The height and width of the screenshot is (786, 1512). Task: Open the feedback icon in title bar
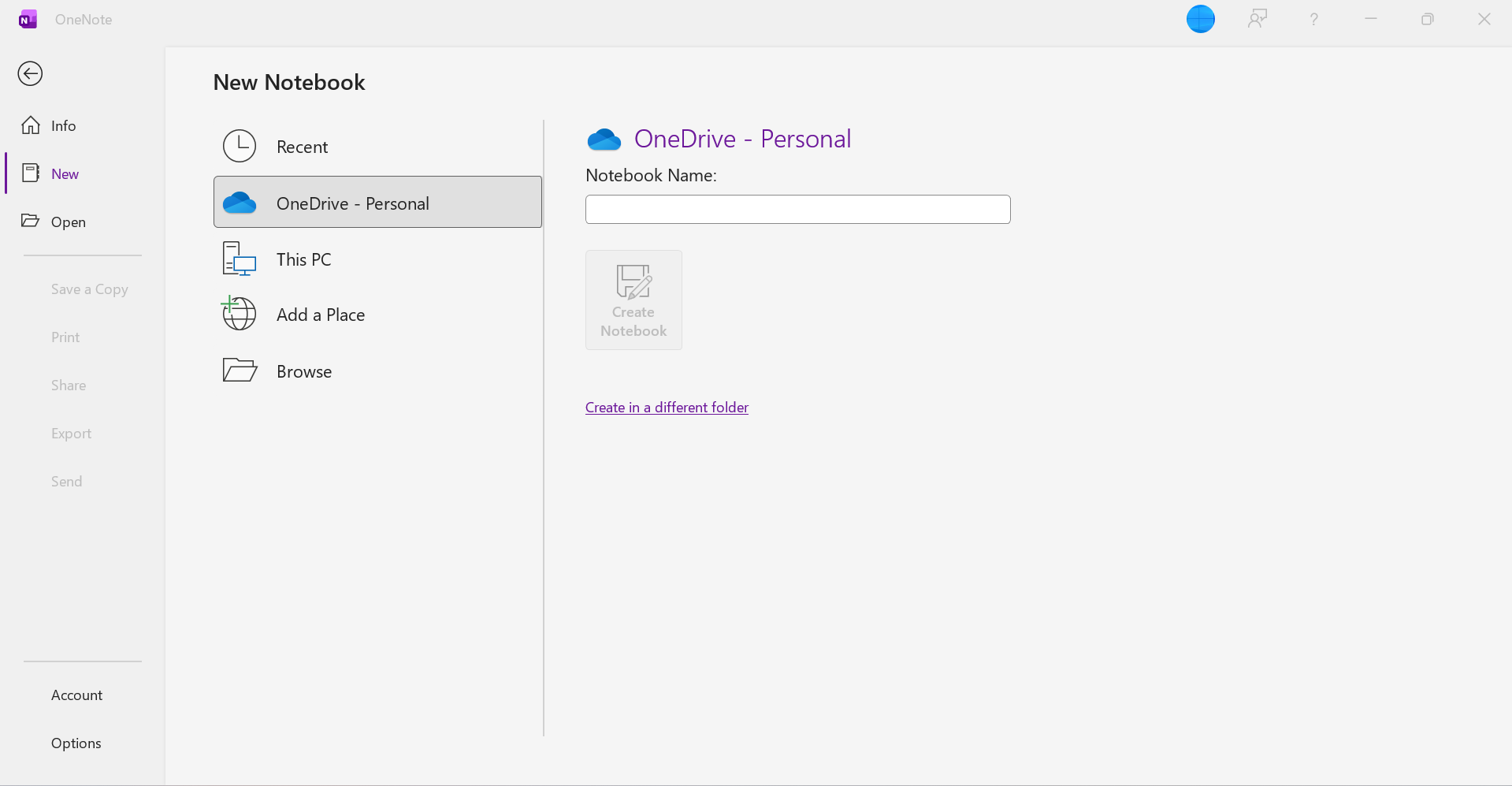coord(1258,19)
